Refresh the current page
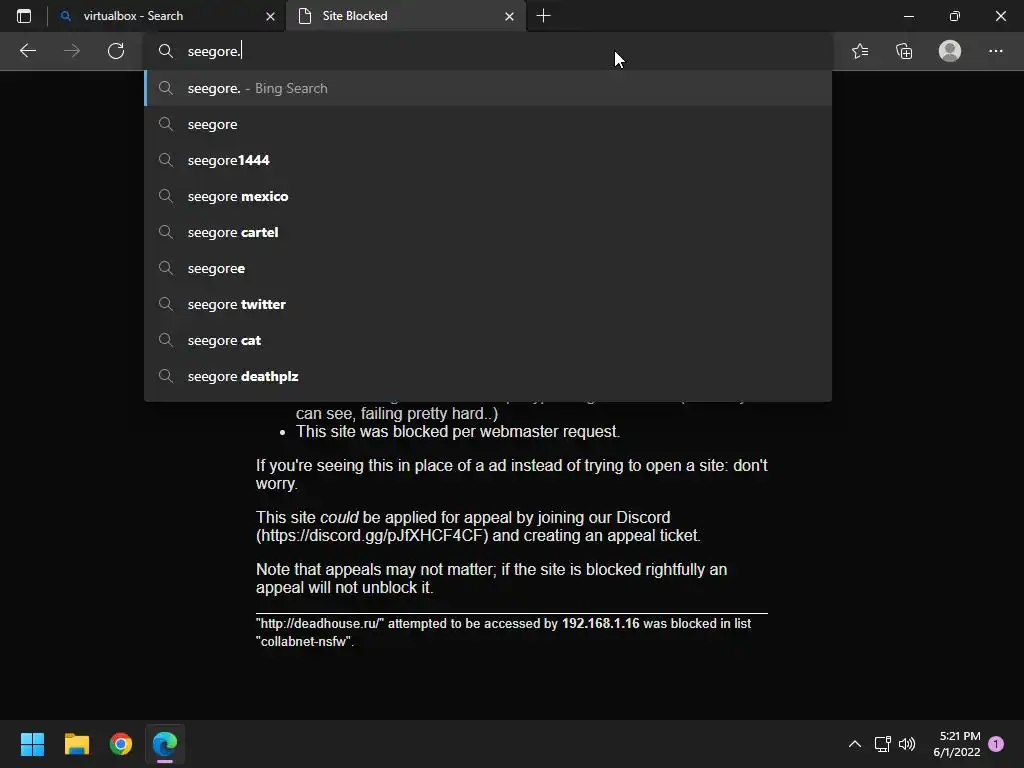This screenshot has height=768, width=1024. 116,51
